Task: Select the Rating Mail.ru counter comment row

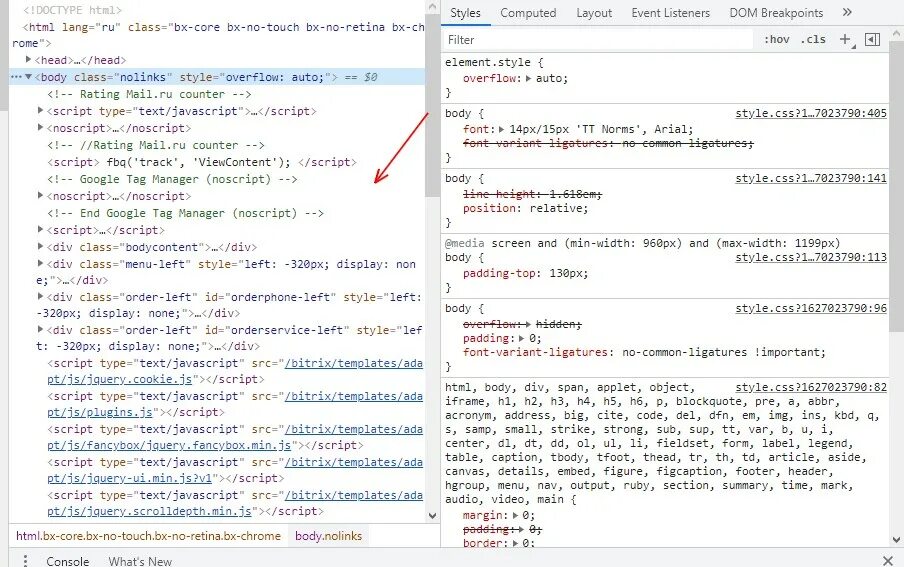Action: [x=149, y=94]
